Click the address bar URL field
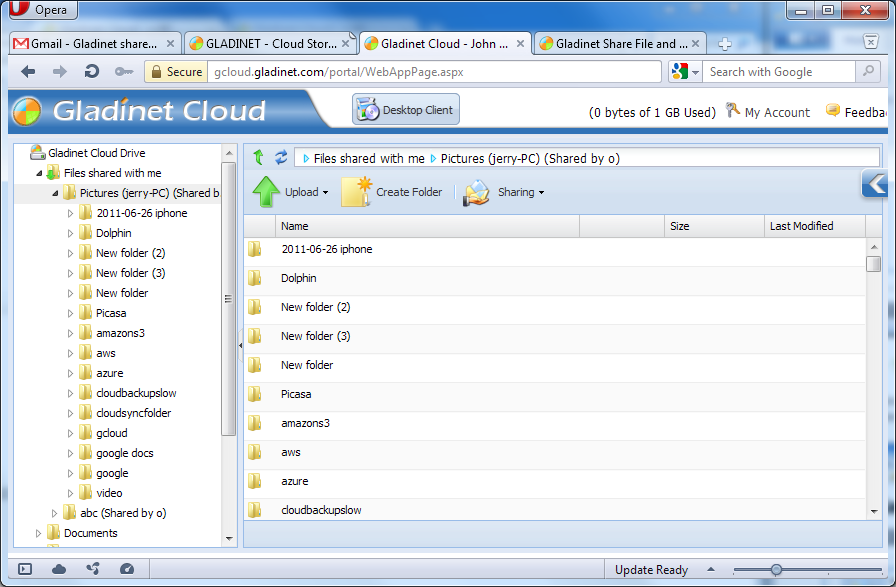This screenshot has width=896, height=587. pos(434,72)
